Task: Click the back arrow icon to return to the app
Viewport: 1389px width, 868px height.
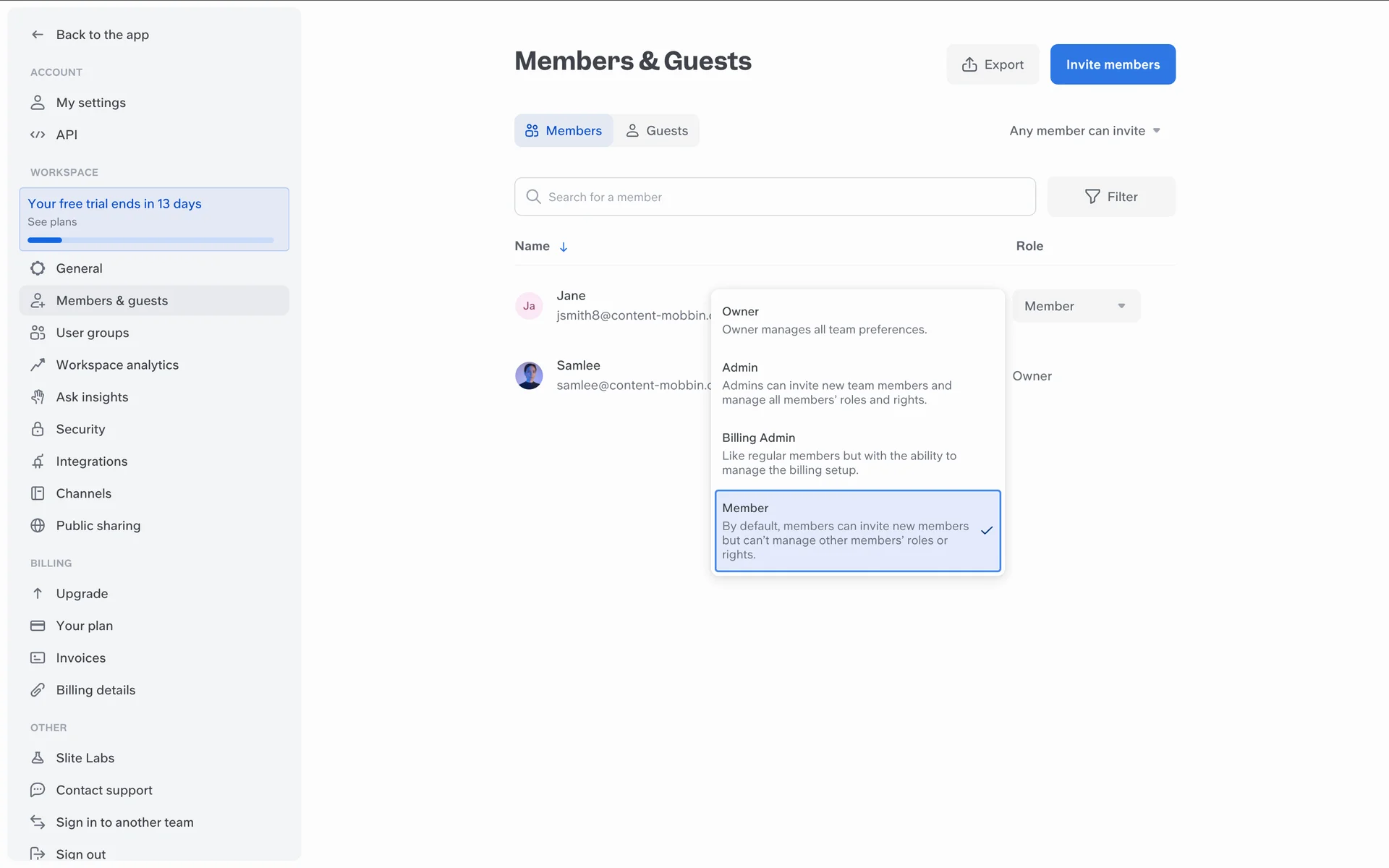Action: pyautogui.click(x=38, y=35)
